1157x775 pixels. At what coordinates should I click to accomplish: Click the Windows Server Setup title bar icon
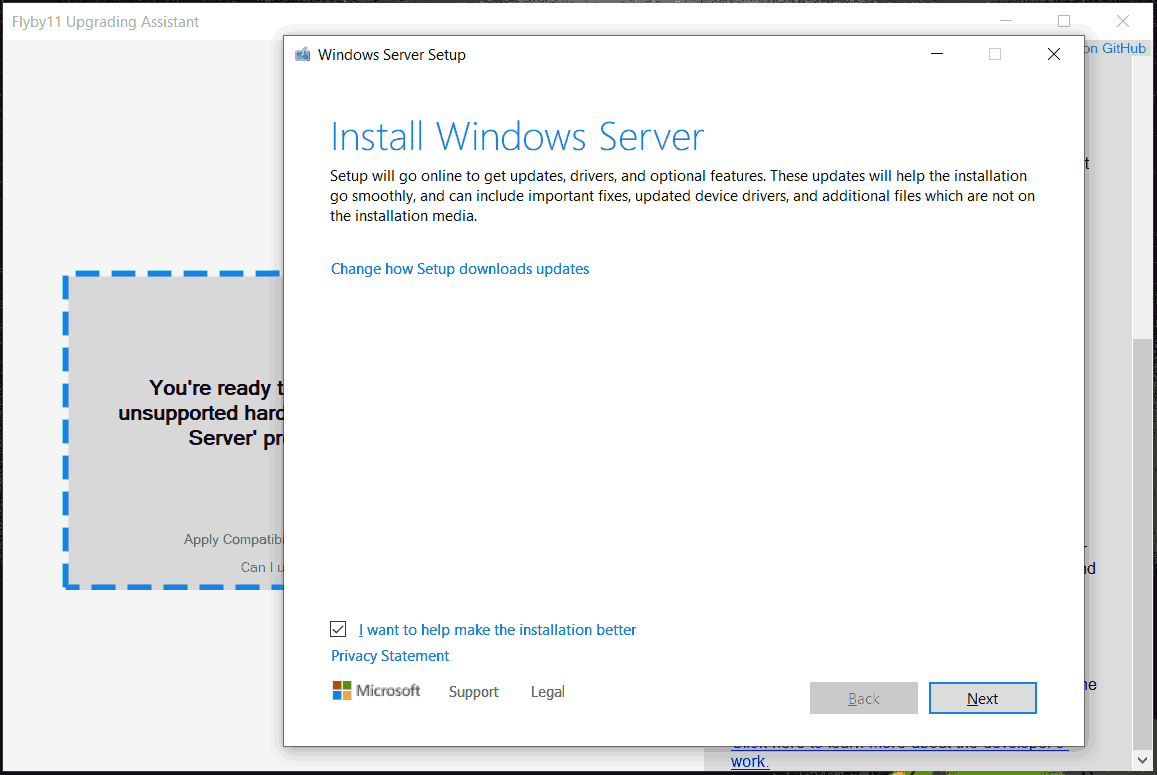[302, 54]
